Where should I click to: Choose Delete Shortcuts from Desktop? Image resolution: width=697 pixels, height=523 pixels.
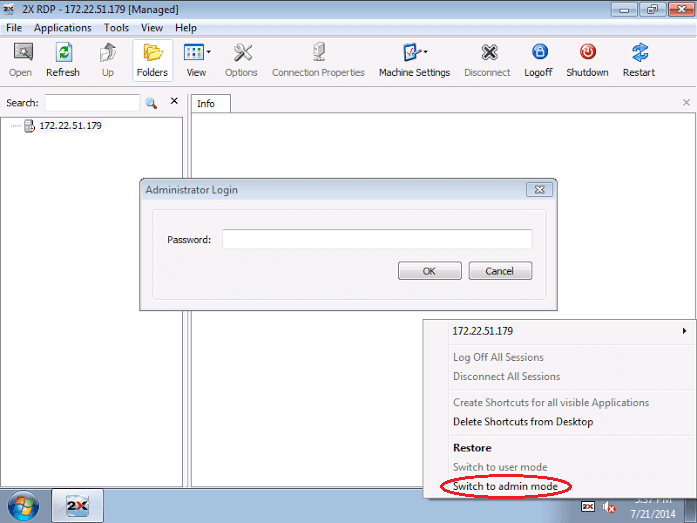(x=523, y=422)
